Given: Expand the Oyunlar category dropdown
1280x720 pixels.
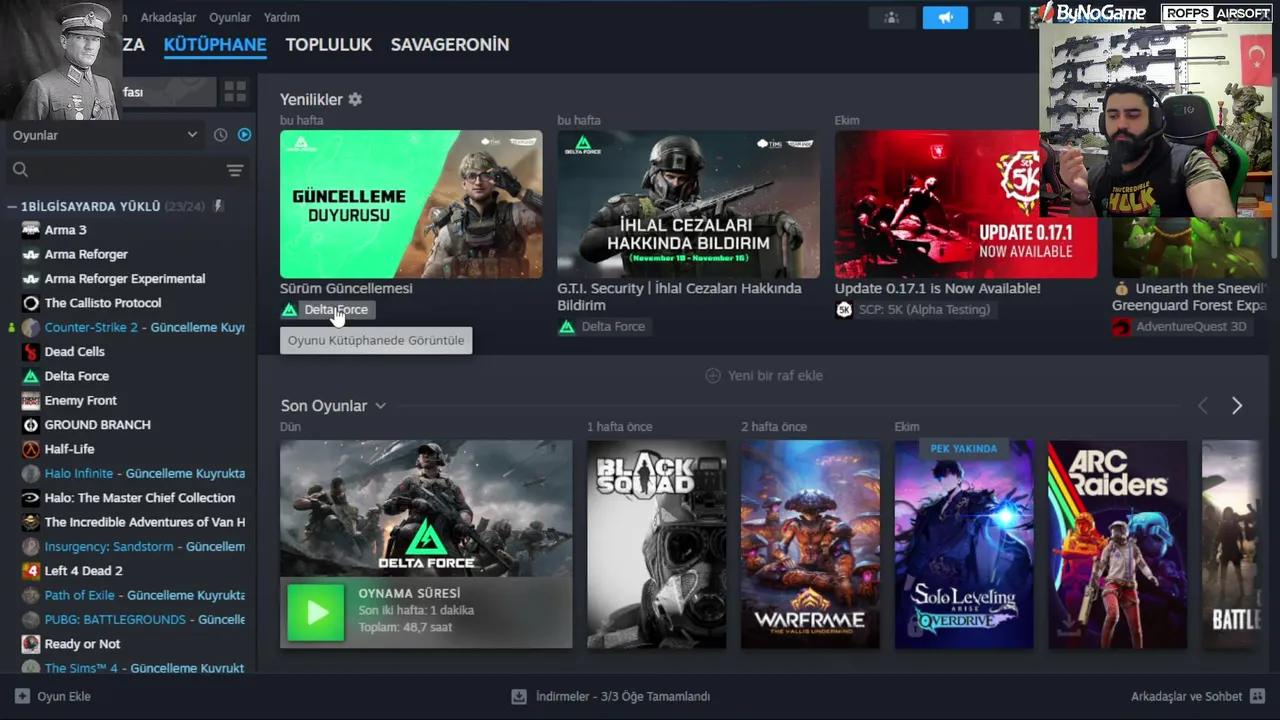Looking at the screenshot, I should click(x=192, y=135).
